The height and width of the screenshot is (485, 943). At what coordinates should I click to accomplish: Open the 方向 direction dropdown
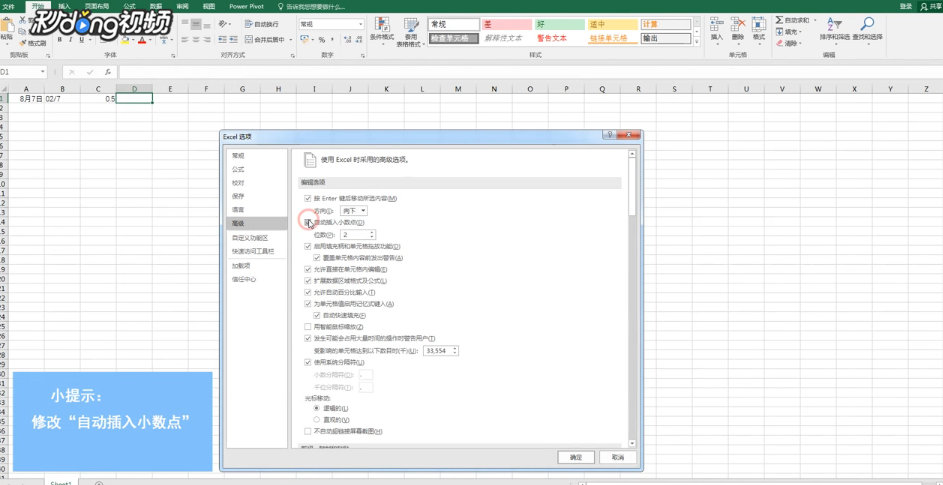coord(354,211)
